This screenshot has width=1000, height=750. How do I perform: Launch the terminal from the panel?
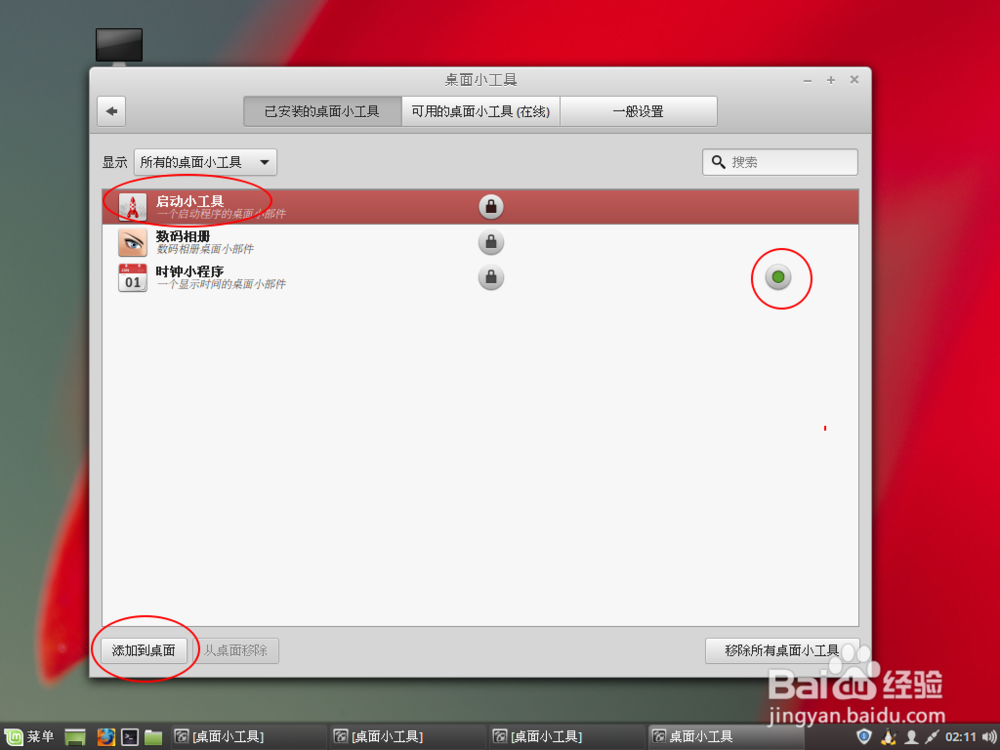click(x=130, y=737)
